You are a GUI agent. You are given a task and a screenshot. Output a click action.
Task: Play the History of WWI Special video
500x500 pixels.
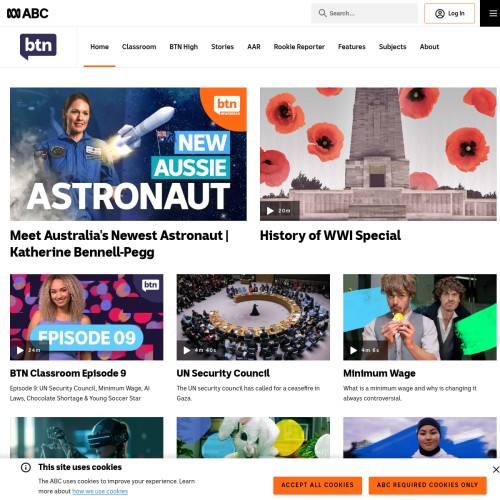(x=270, y=211)
